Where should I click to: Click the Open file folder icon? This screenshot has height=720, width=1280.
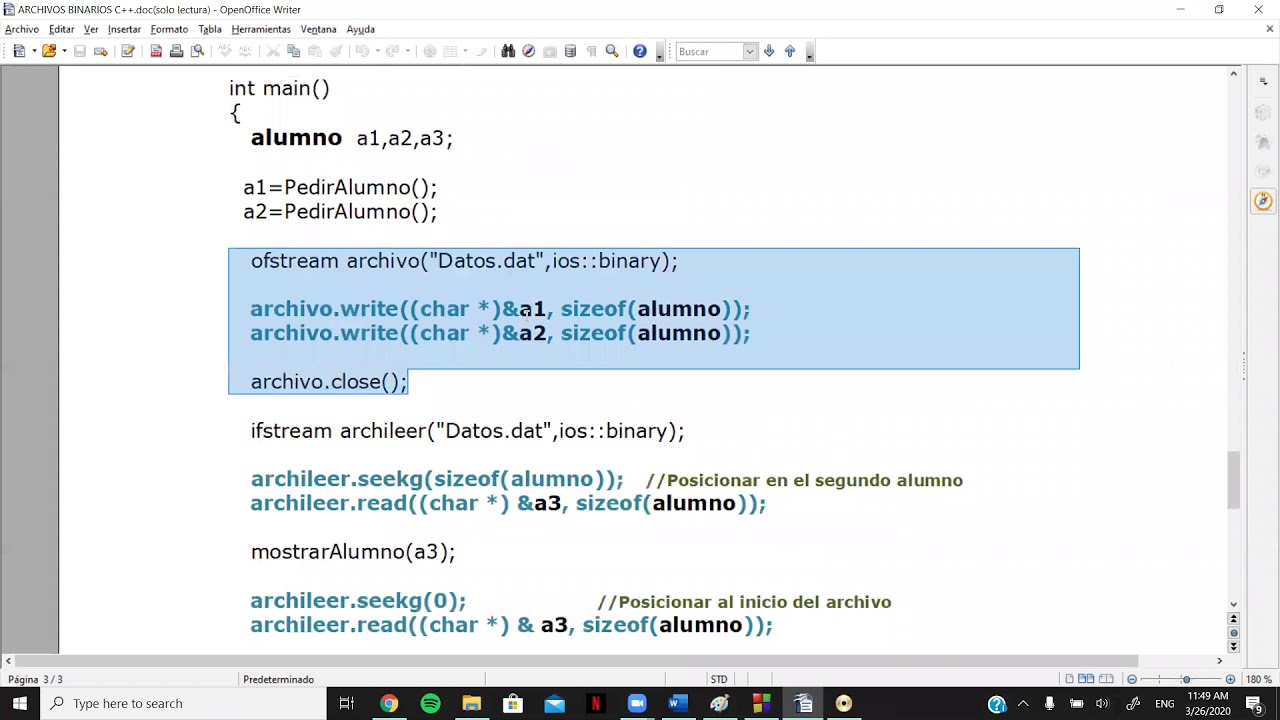(x=48, y=51)
